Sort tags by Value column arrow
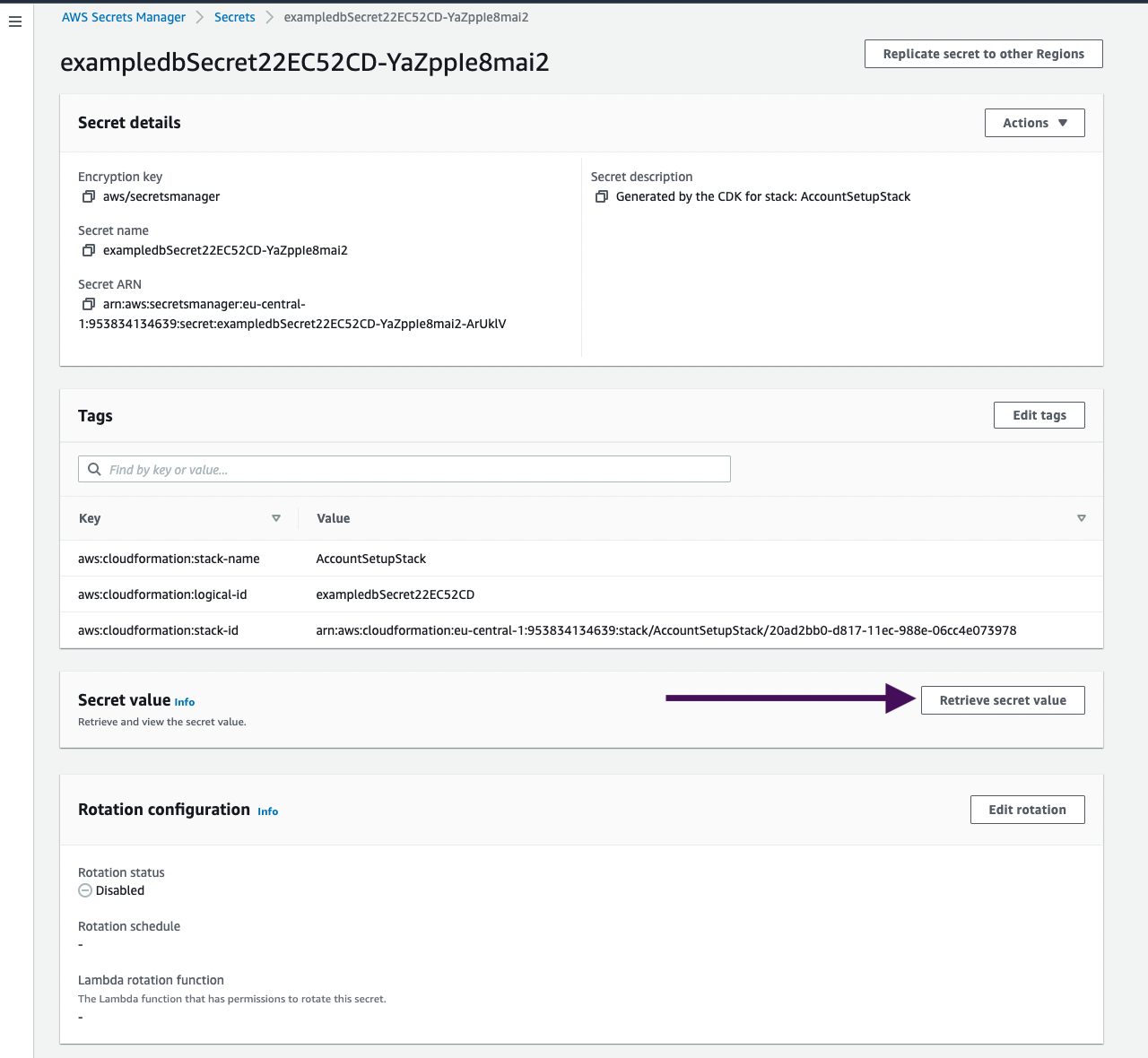 (1082, 518)
